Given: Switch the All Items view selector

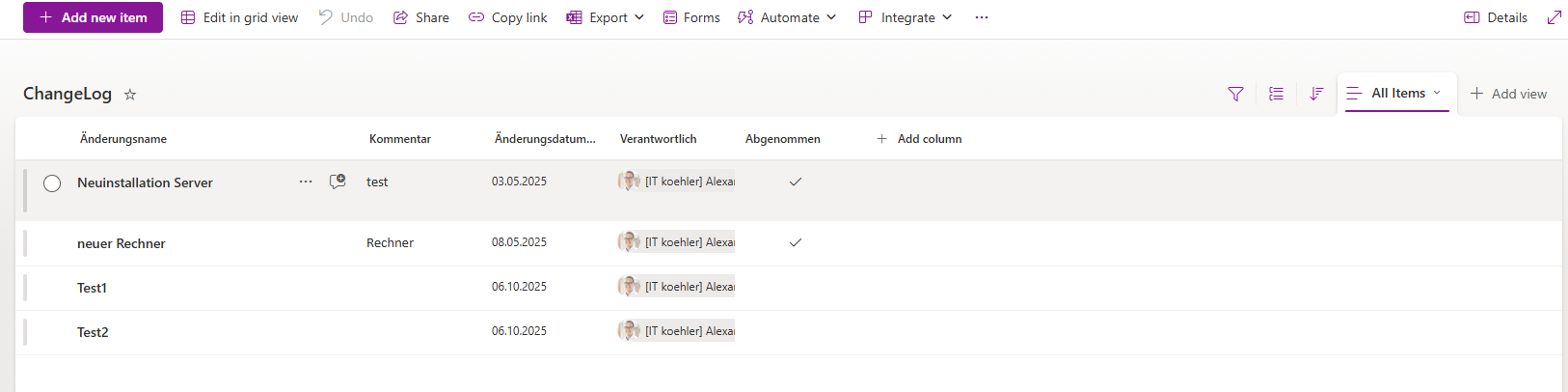Looking at the screenshot, I should [1397, 94].
